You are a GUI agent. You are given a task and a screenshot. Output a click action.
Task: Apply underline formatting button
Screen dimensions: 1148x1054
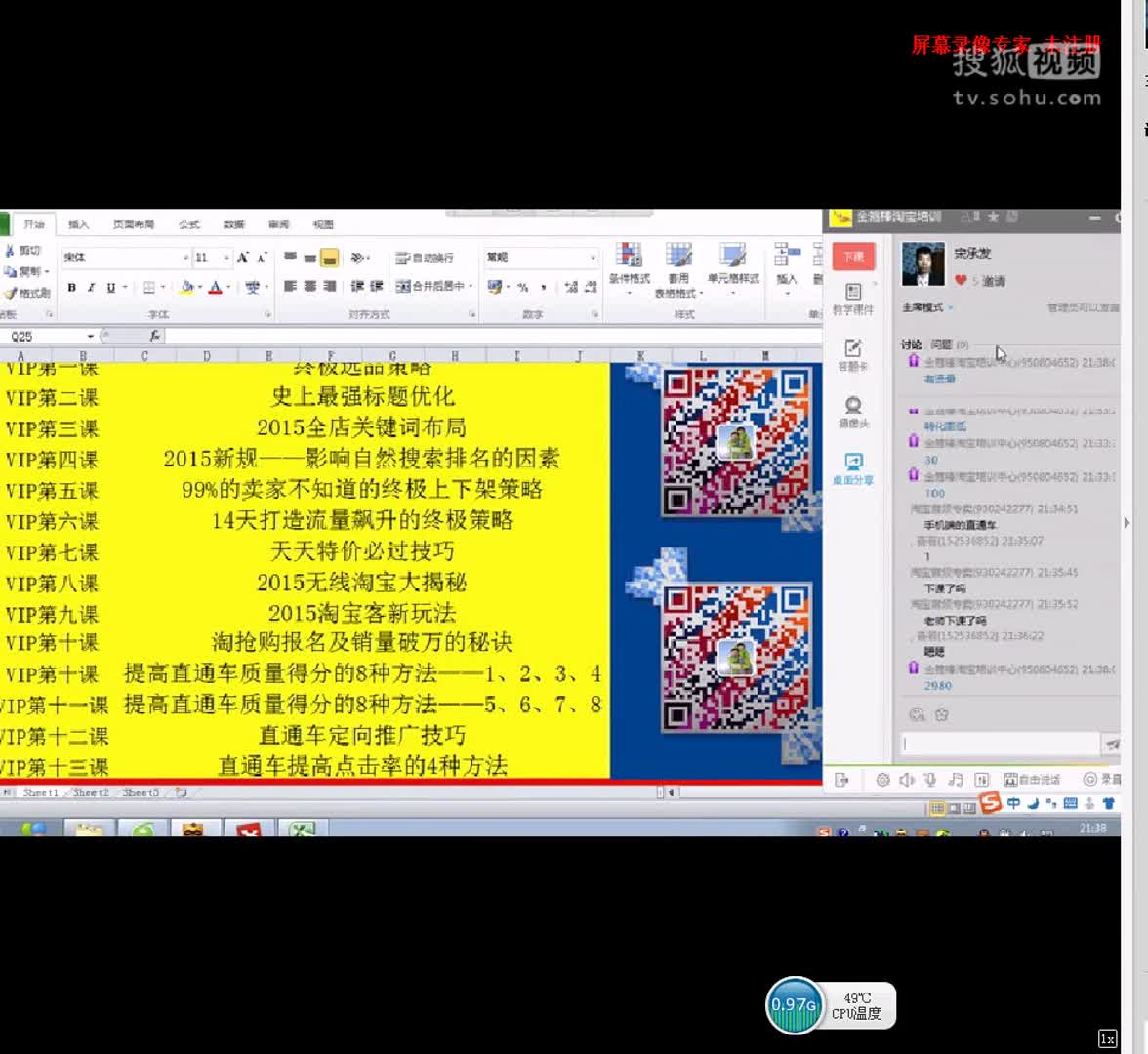point(111,288)
